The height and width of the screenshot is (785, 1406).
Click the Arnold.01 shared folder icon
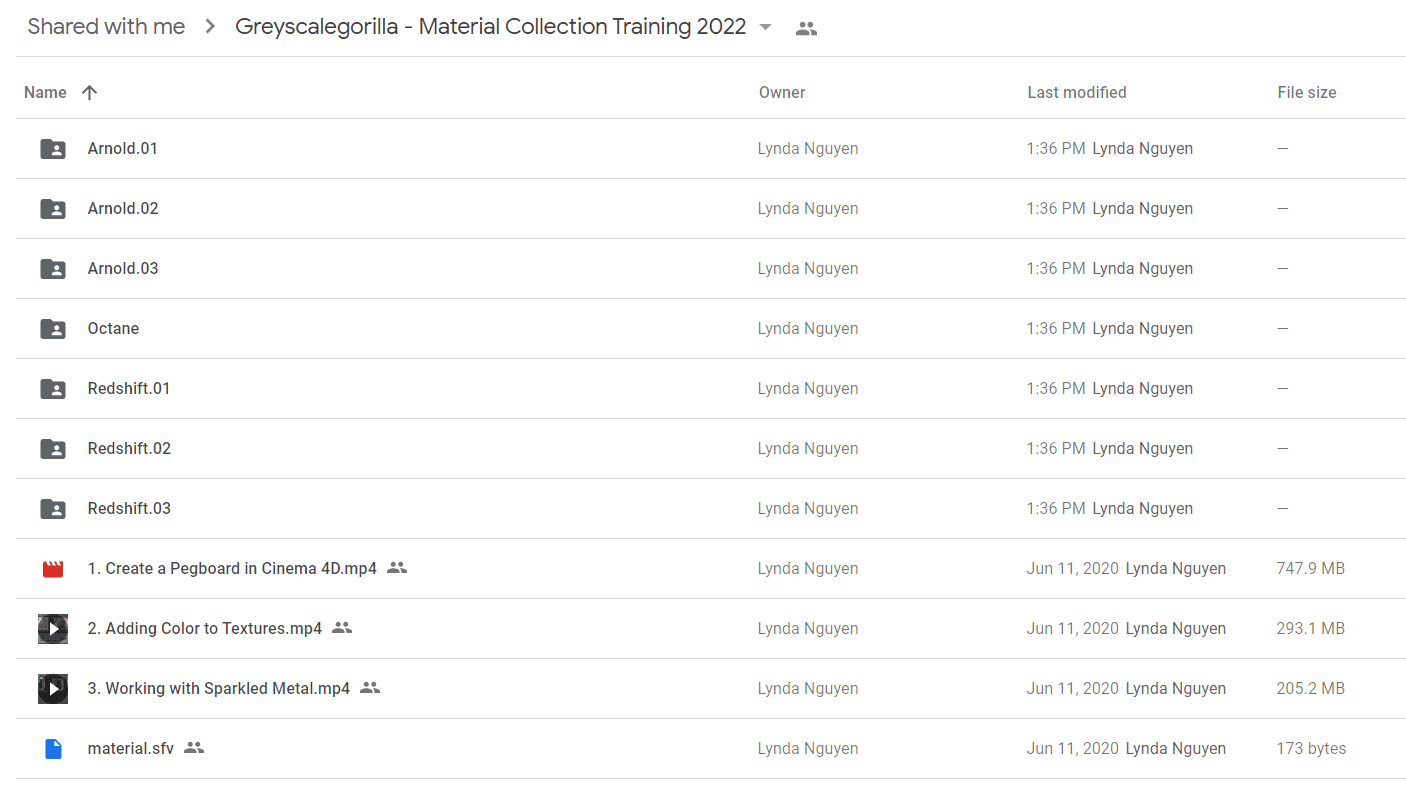(53, 149)
